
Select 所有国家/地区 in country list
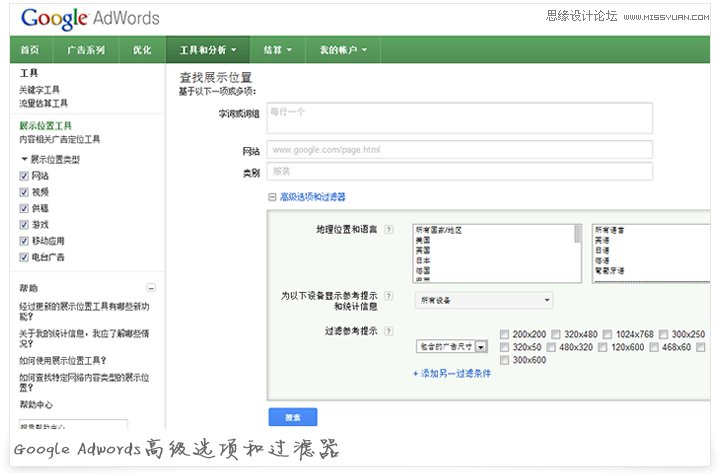[x=439, y=230]
